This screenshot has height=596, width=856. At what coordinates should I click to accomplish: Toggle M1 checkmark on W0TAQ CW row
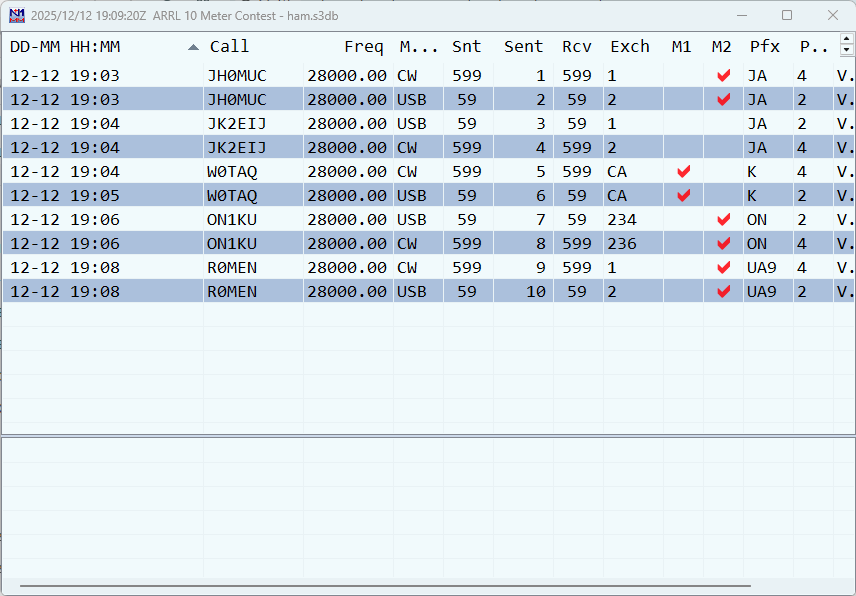[683, 172]
